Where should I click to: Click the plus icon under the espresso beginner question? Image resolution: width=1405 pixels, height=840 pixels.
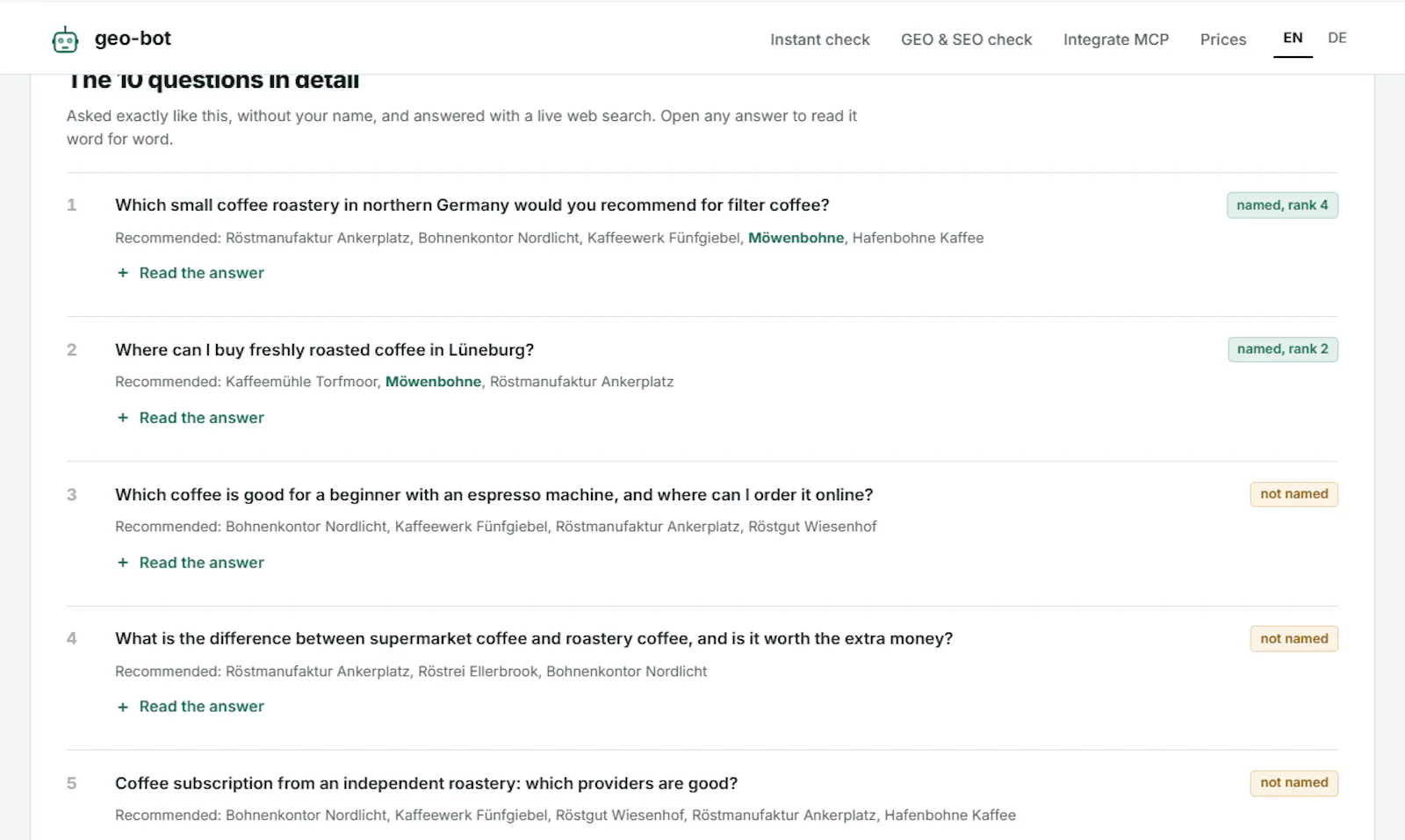(x=123, y=563)
